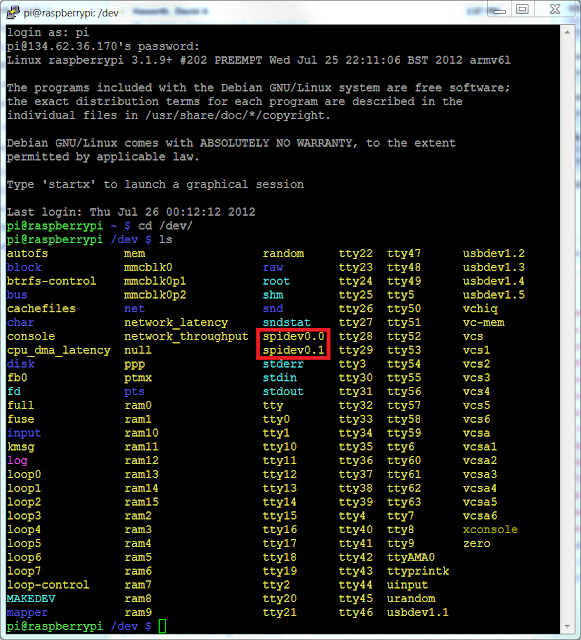Click the 'network_throughput' entry
This screenshot has height=640, width=581.
186,336
